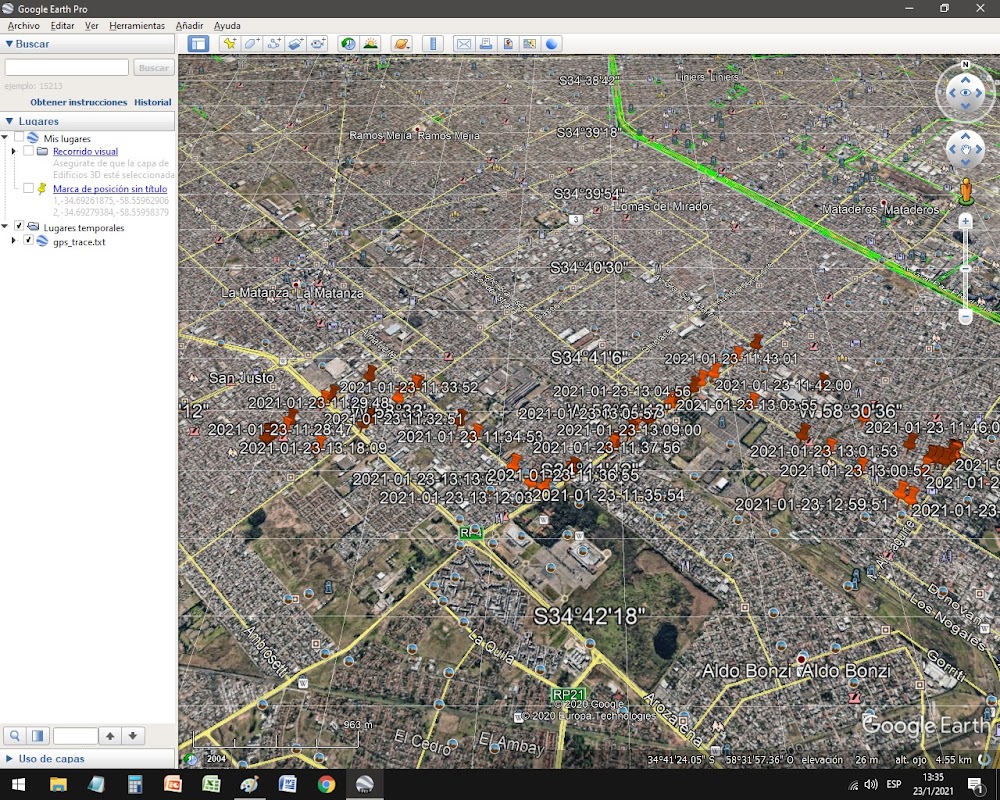Image resolution: width=1000 pixels, height=800 pixels.
Task: Click View in Google Maps icon
Action: tap(529, 44)
